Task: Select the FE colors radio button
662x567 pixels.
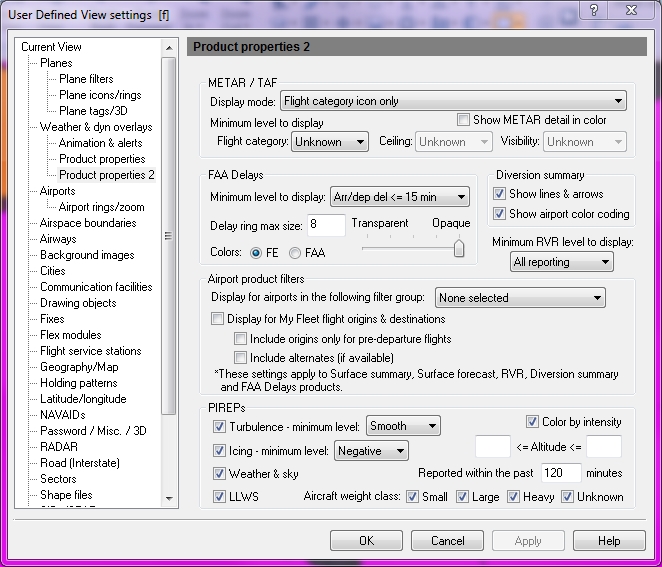Action: click(x=255, y=253)
